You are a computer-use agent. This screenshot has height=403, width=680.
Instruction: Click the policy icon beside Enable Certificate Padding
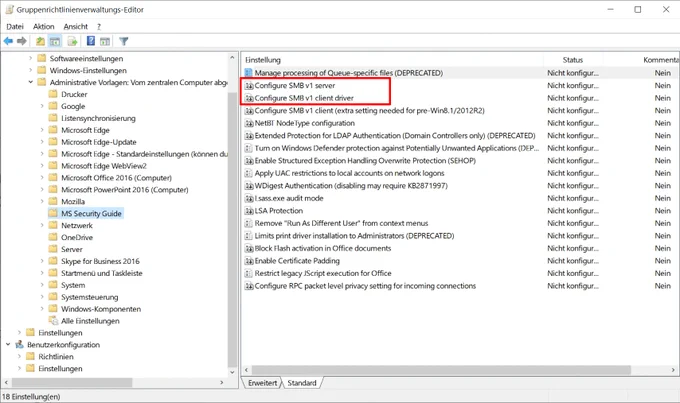point(249,261)
